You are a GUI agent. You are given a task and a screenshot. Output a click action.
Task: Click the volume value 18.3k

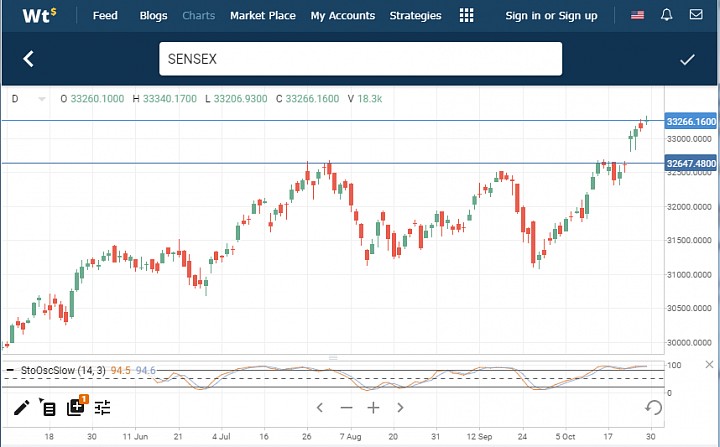point(370,99)
